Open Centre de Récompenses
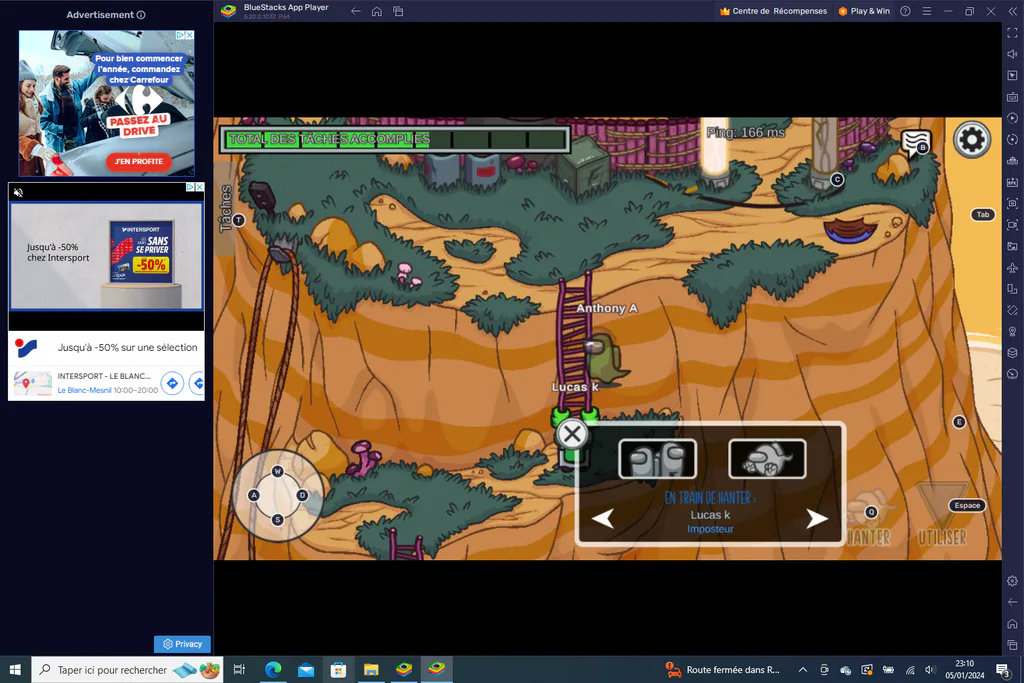This screenshot has width=1024, height=683. pyautogui.click(x=773, y=11)
